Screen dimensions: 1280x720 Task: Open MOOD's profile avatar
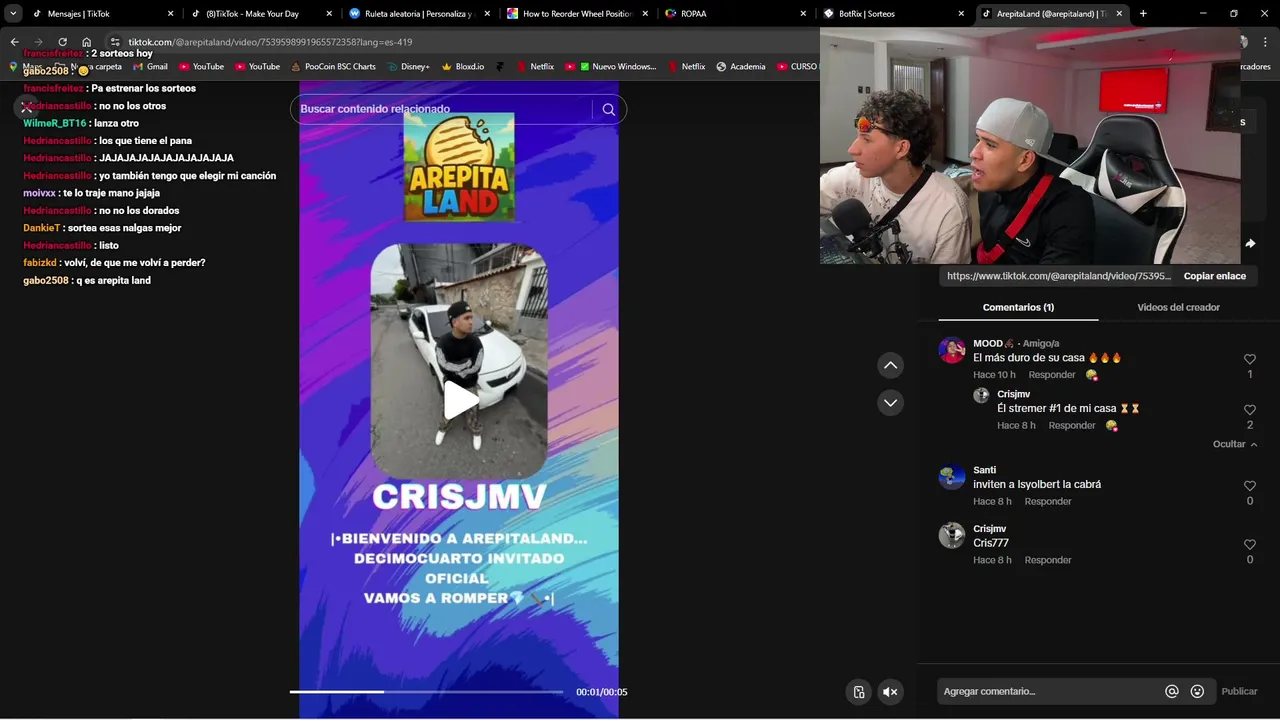pyautogui.click(x=952, y=350)
